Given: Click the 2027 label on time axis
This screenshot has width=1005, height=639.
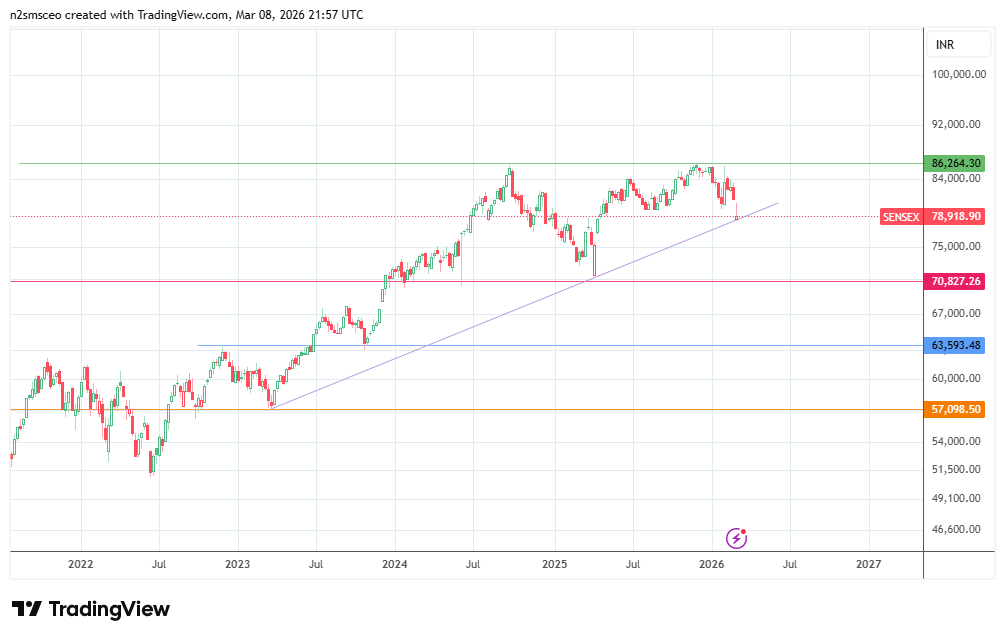Looking at the screenshot, I should (x=868, y=565).
